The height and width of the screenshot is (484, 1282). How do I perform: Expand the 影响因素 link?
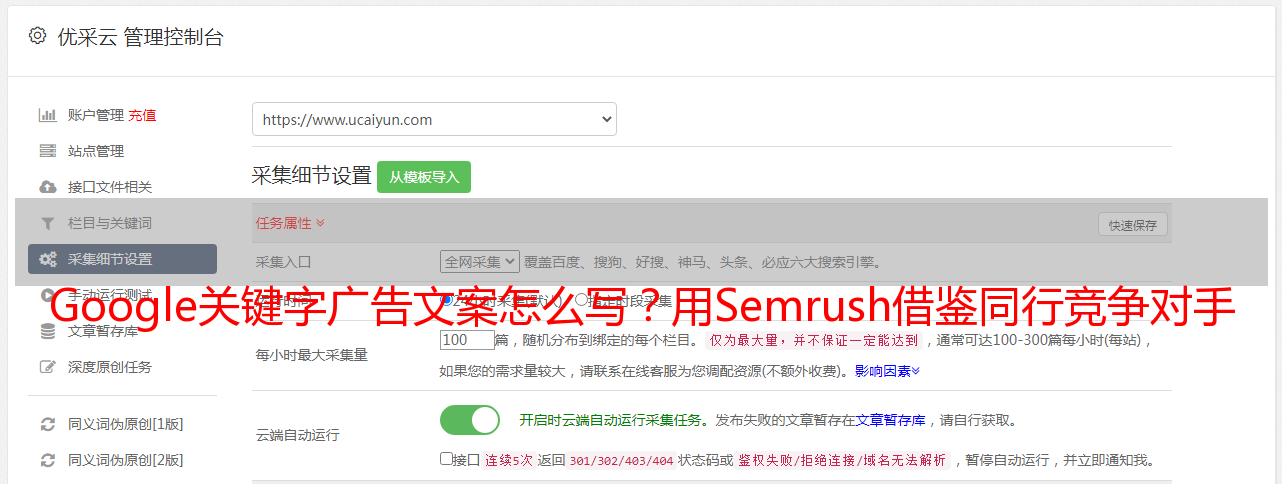click(887, 371)
